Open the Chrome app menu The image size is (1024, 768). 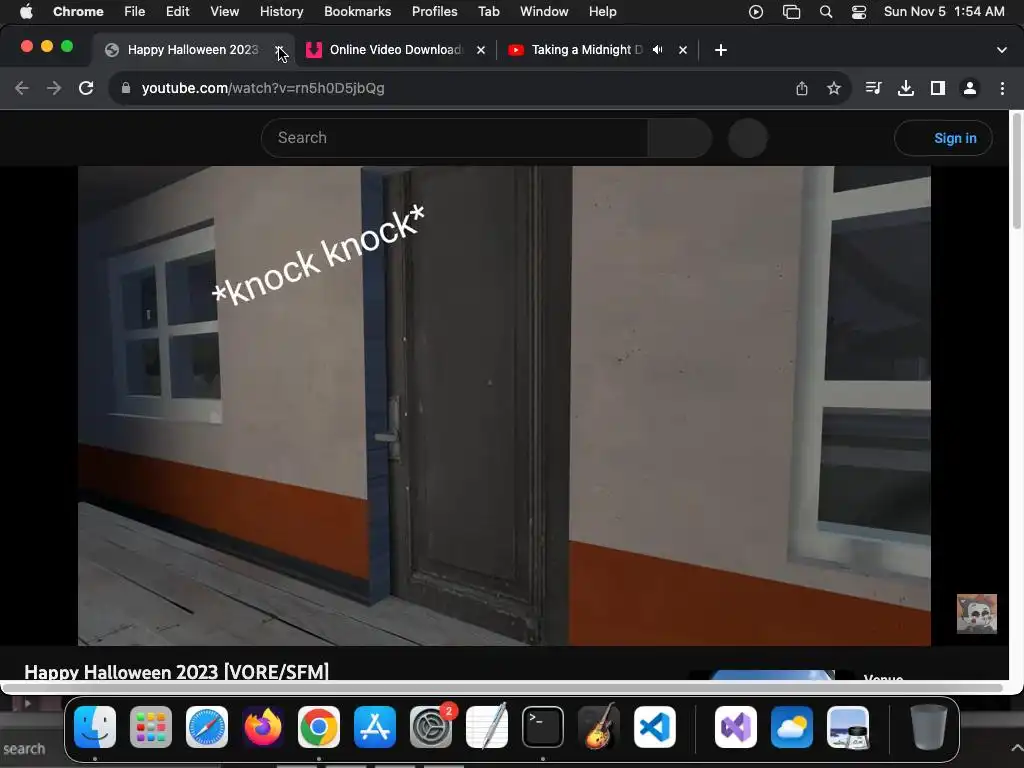point(78,11)
